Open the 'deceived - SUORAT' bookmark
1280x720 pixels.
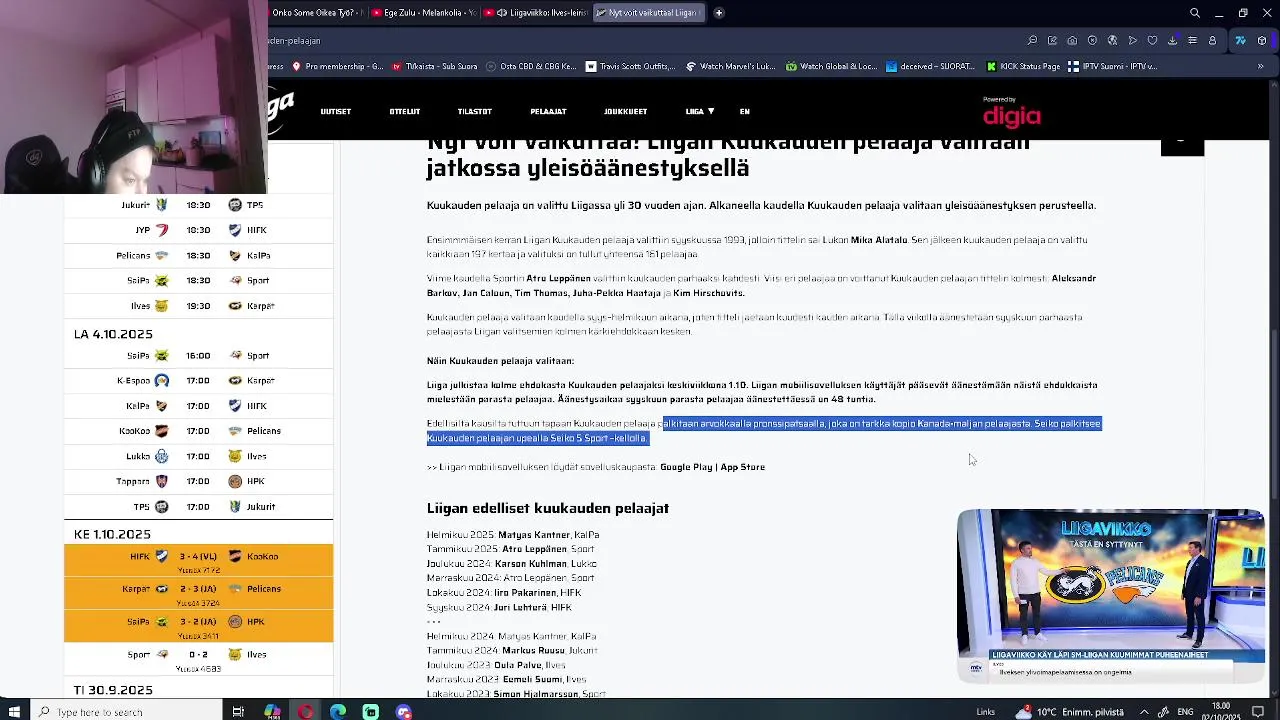point(930,67)
